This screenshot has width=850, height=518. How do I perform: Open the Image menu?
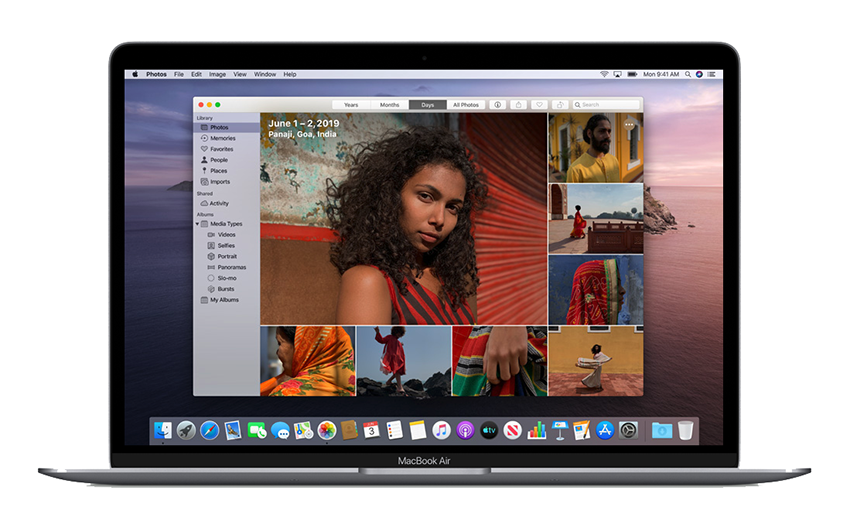pyautogui.click(x=217, y=74)
